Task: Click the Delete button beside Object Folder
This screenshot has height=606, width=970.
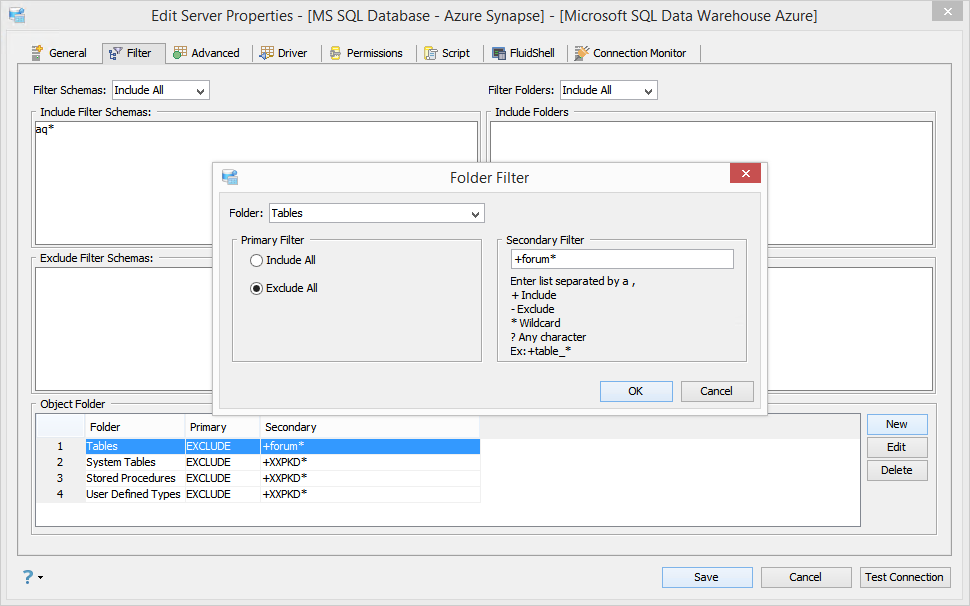Action: coord(897,470)
